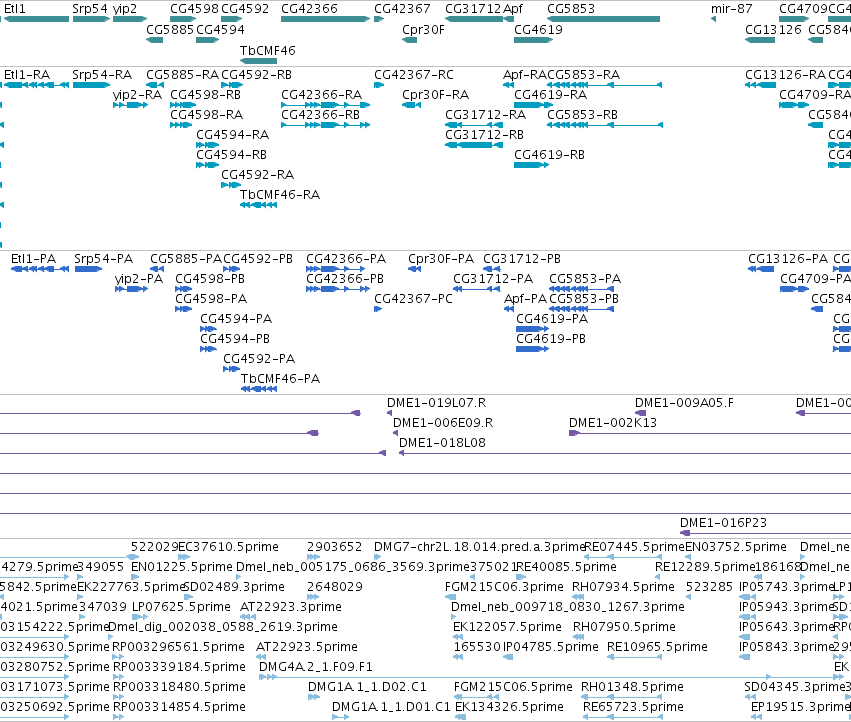Select the CG4619 gene bar
Viewport: 851px width, 722px height.
tap(534, 40)
